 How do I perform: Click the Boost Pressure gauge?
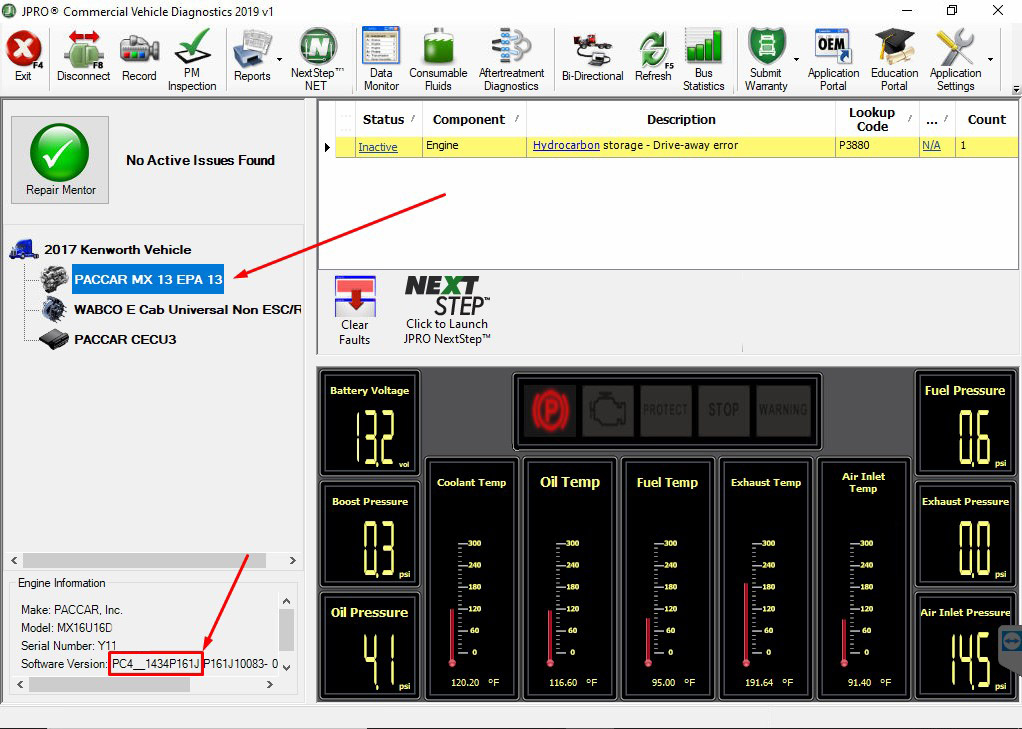[x=370, y=533]
